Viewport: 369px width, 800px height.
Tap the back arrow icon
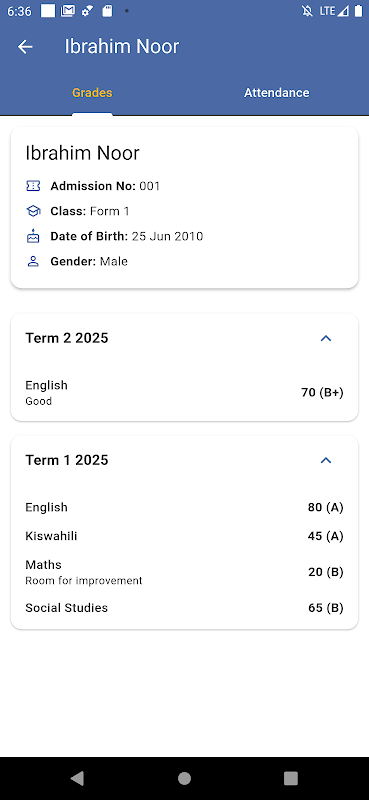(25, 47)
